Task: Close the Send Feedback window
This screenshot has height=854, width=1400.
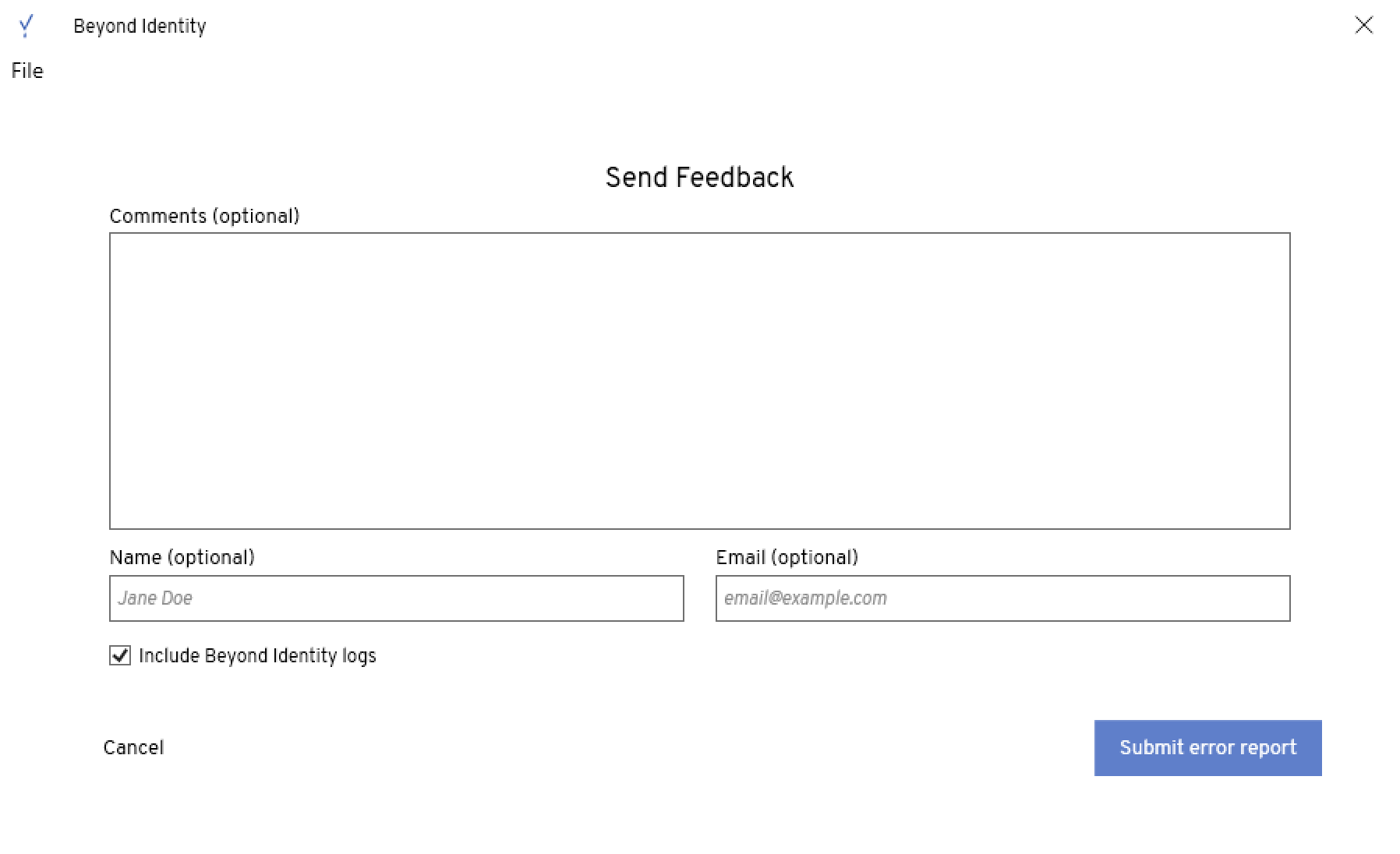Action: click(1363, 26)
